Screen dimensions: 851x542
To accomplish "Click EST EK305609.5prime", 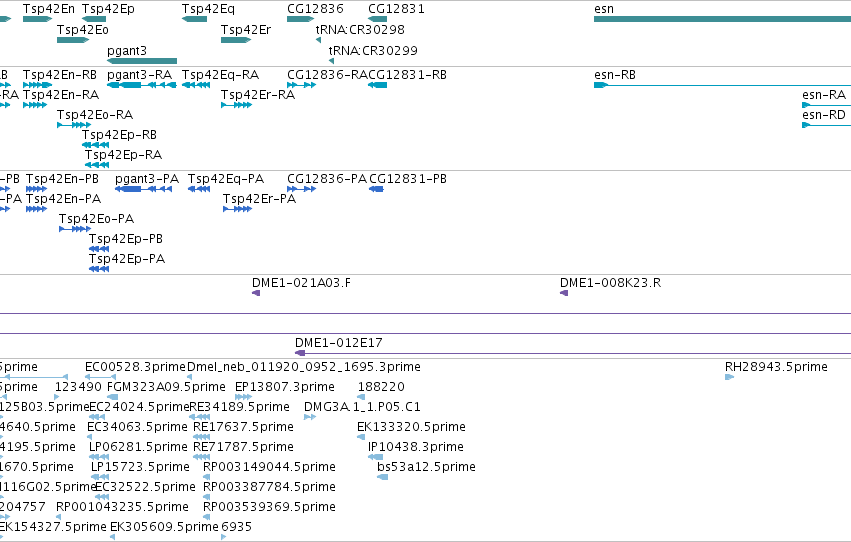I will pyautogui.click(x=112, y=537).
